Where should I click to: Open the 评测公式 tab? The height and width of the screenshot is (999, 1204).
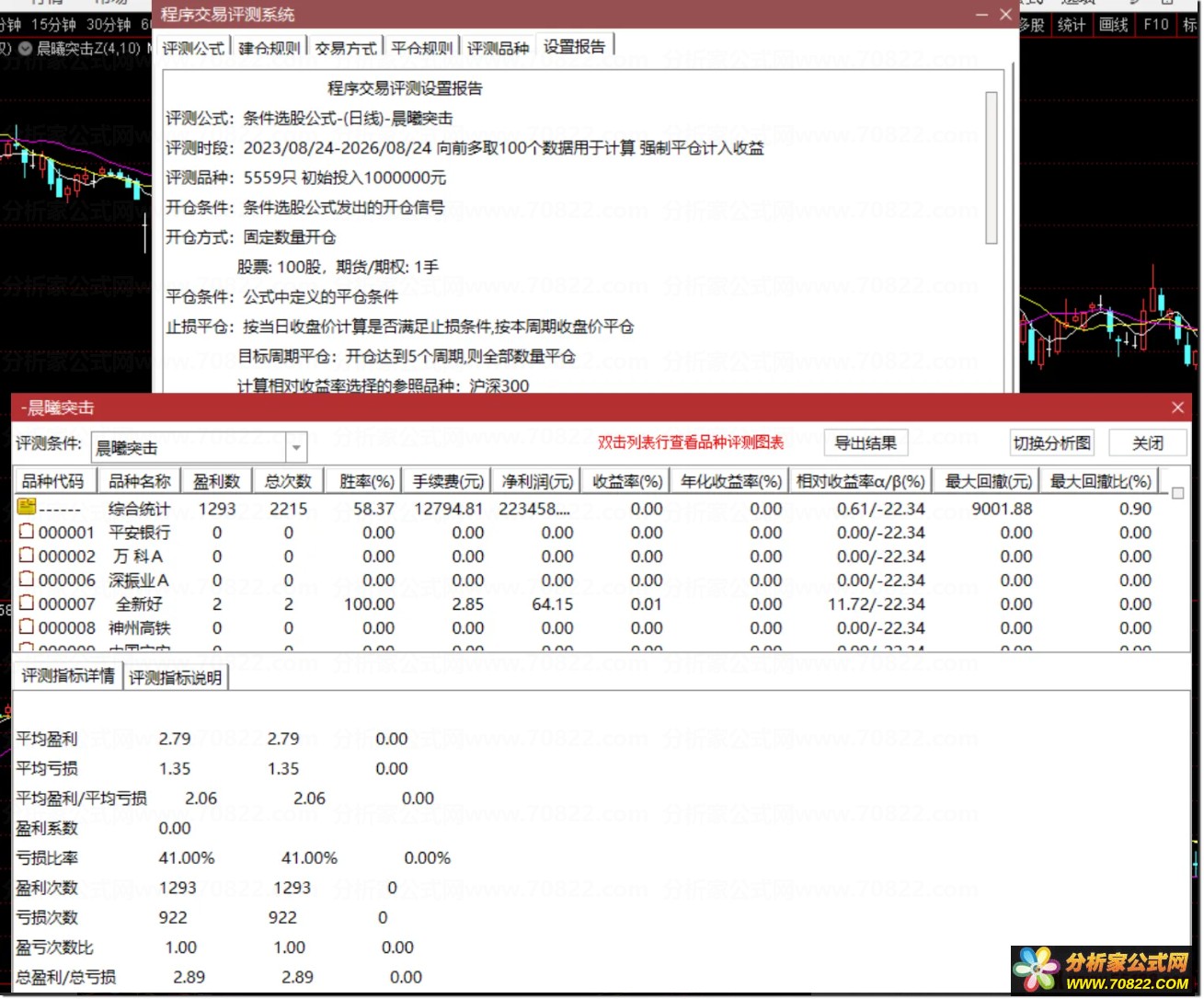(193, 48)
